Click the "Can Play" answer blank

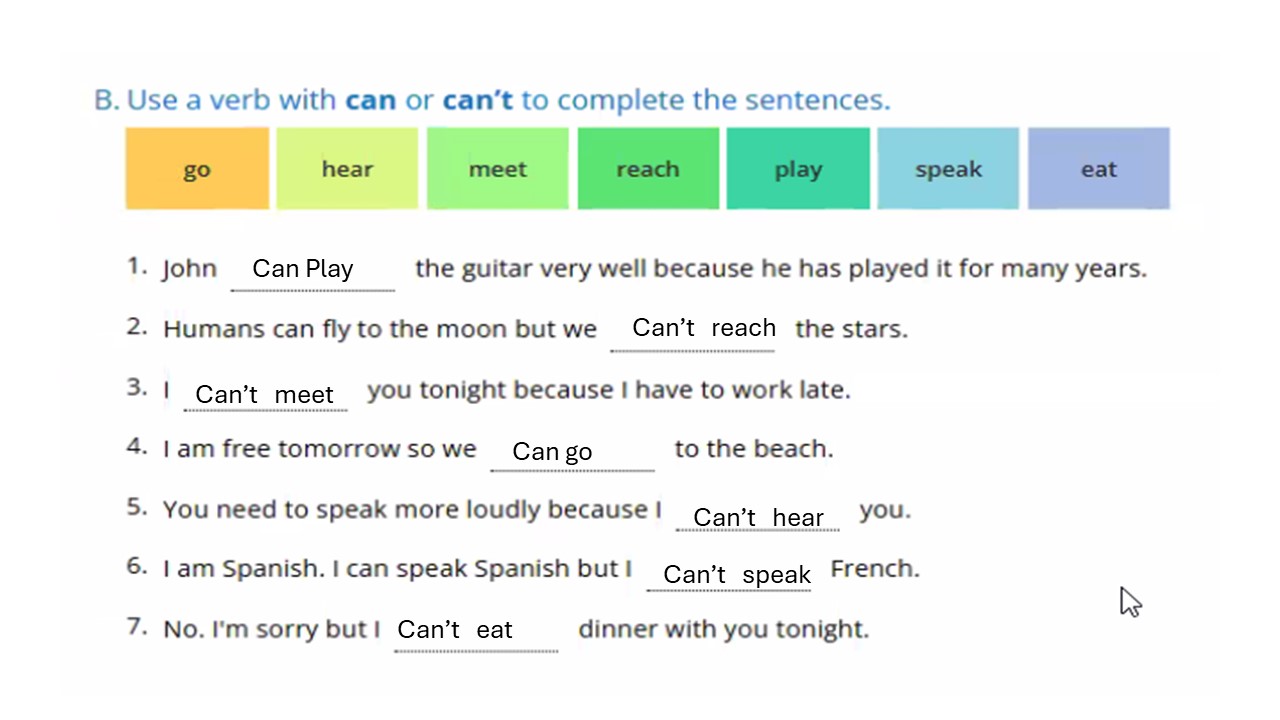point(303,269)
